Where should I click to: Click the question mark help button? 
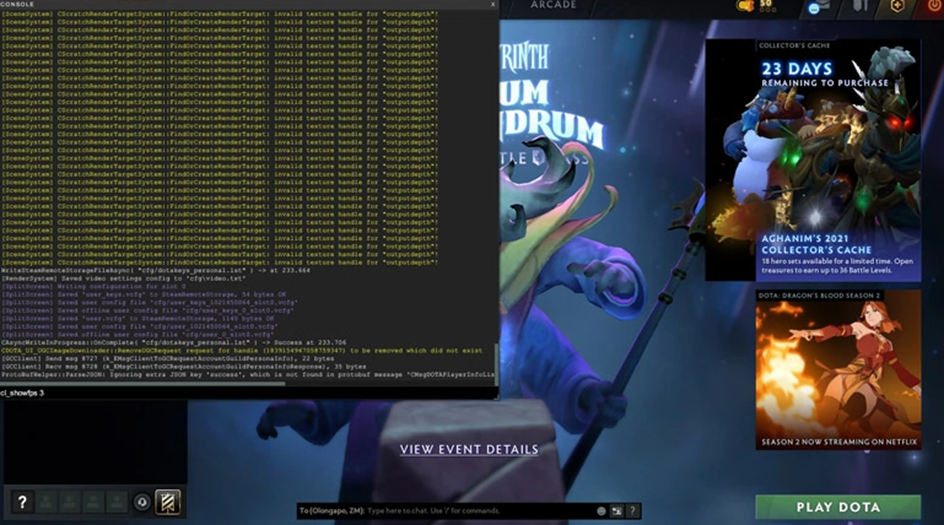point(22,502)
